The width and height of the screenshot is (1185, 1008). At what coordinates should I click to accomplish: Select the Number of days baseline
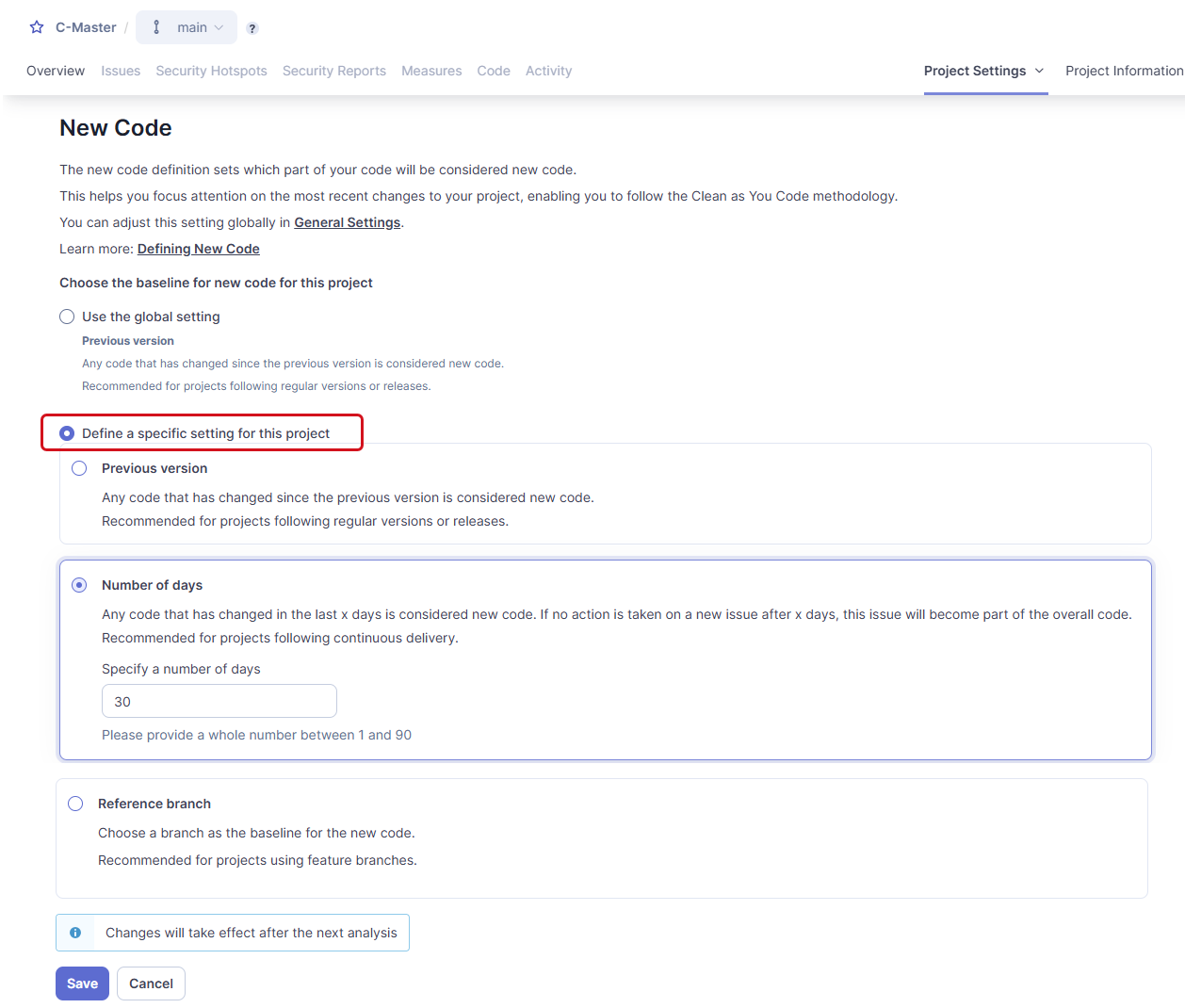point(79,584)
